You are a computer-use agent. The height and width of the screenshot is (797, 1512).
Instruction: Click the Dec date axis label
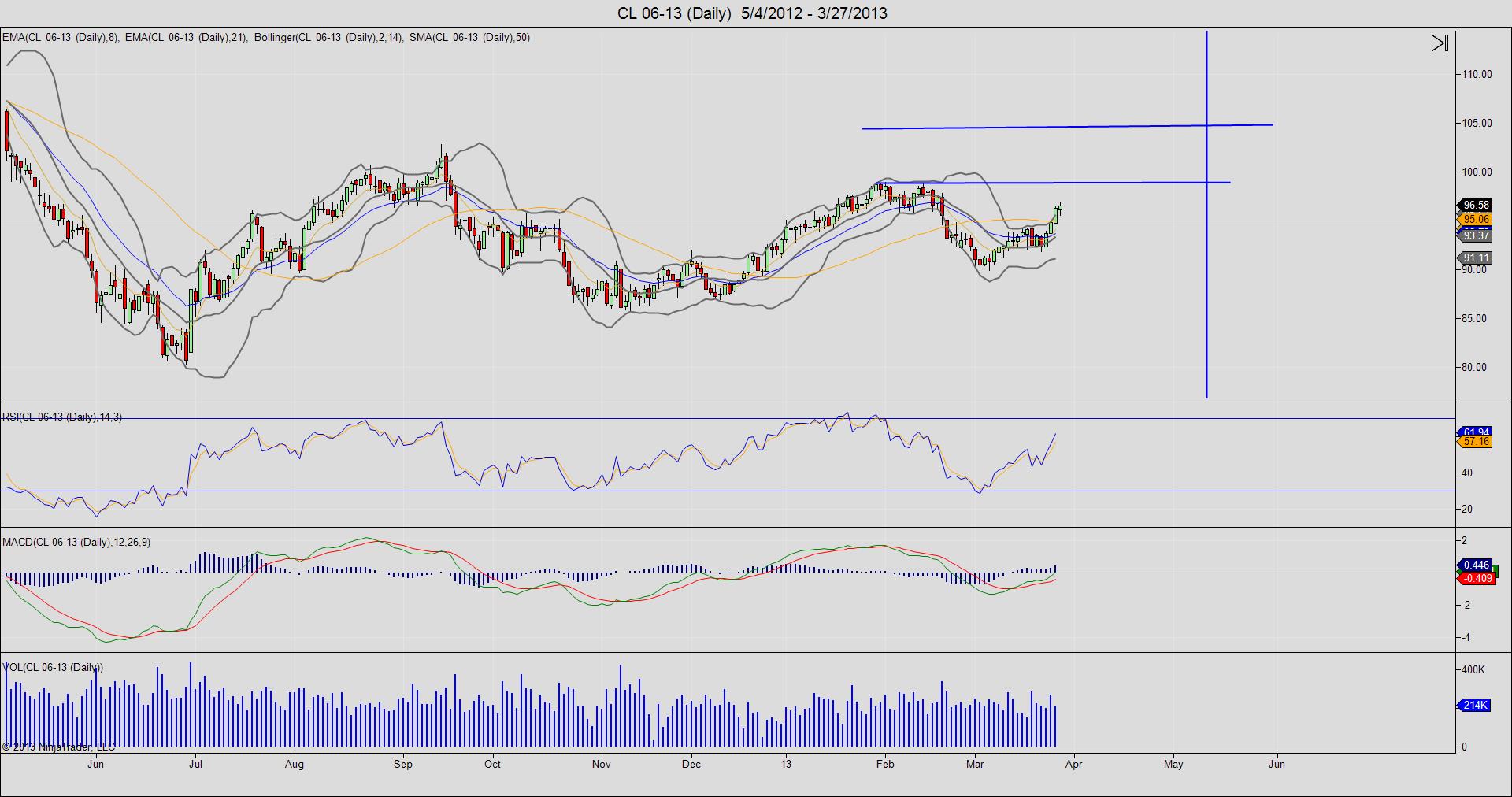(x=691, y=764)
